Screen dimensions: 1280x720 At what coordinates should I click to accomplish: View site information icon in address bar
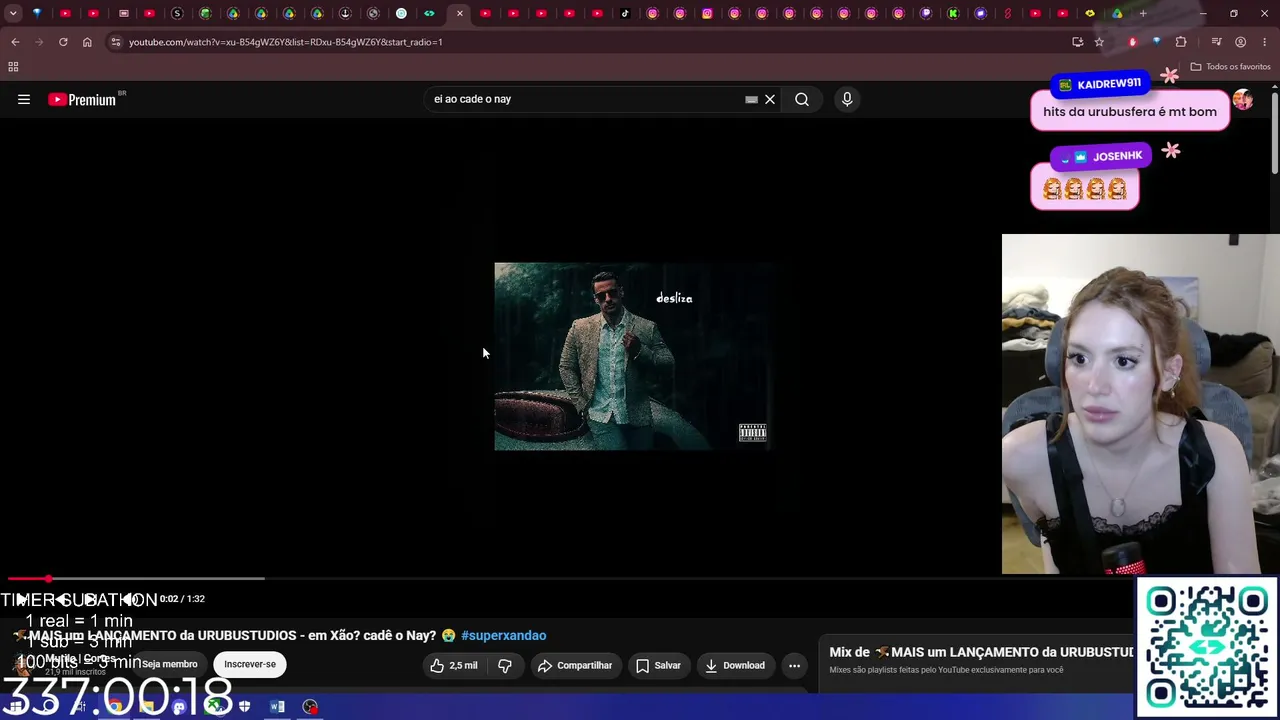tap(115, 42)
